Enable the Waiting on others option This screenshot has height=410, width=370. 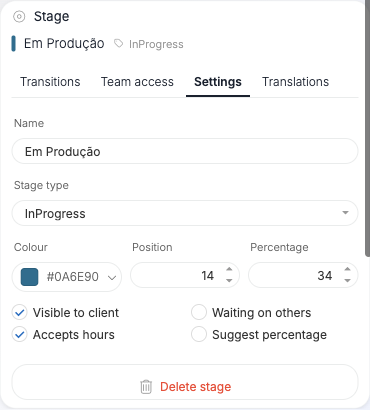(199, 313)
